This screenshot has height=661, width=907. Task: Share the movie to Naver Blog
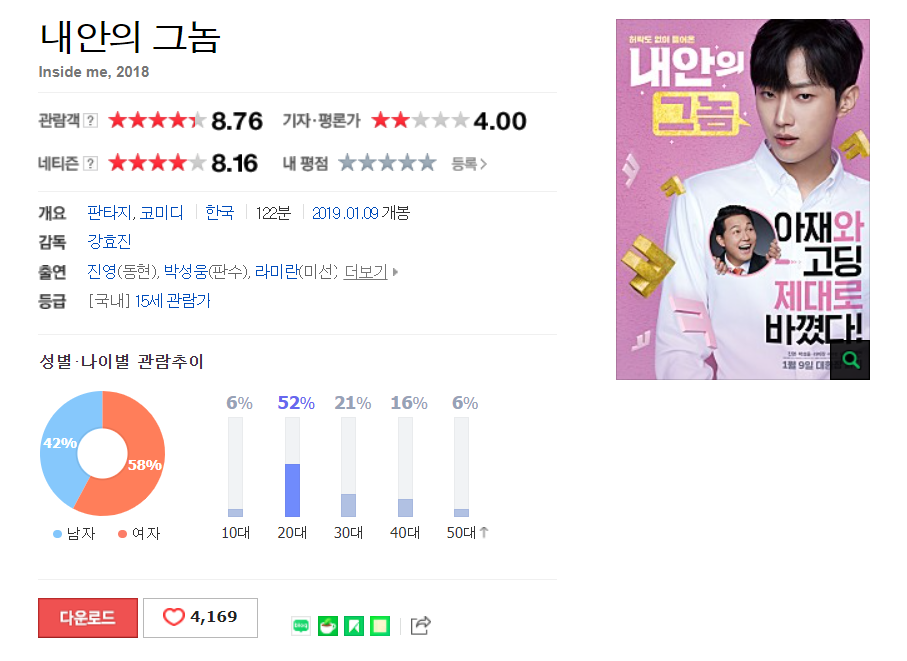(x=301, y=626)
